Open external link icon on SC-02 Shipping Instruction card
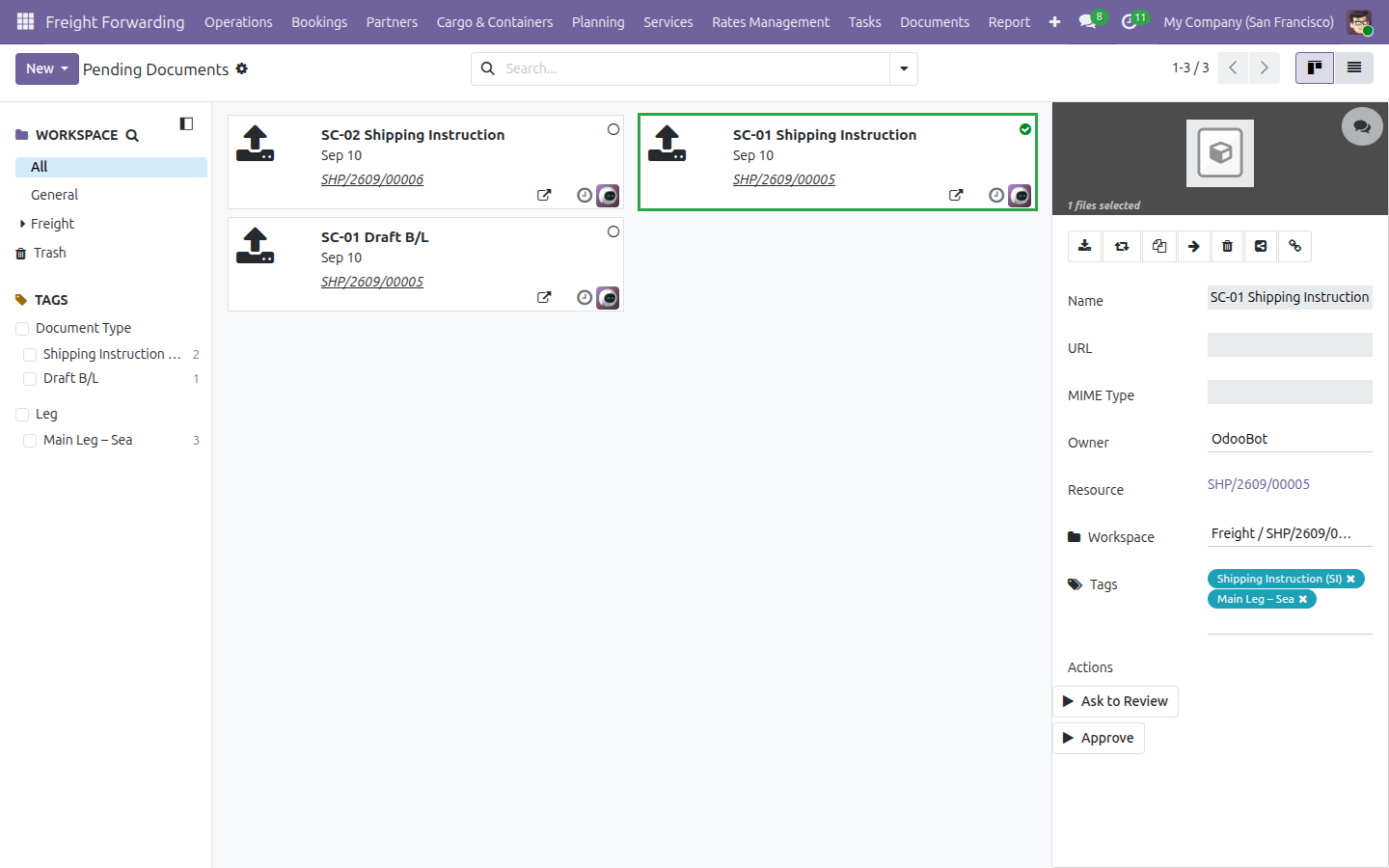 click(544, 195)
